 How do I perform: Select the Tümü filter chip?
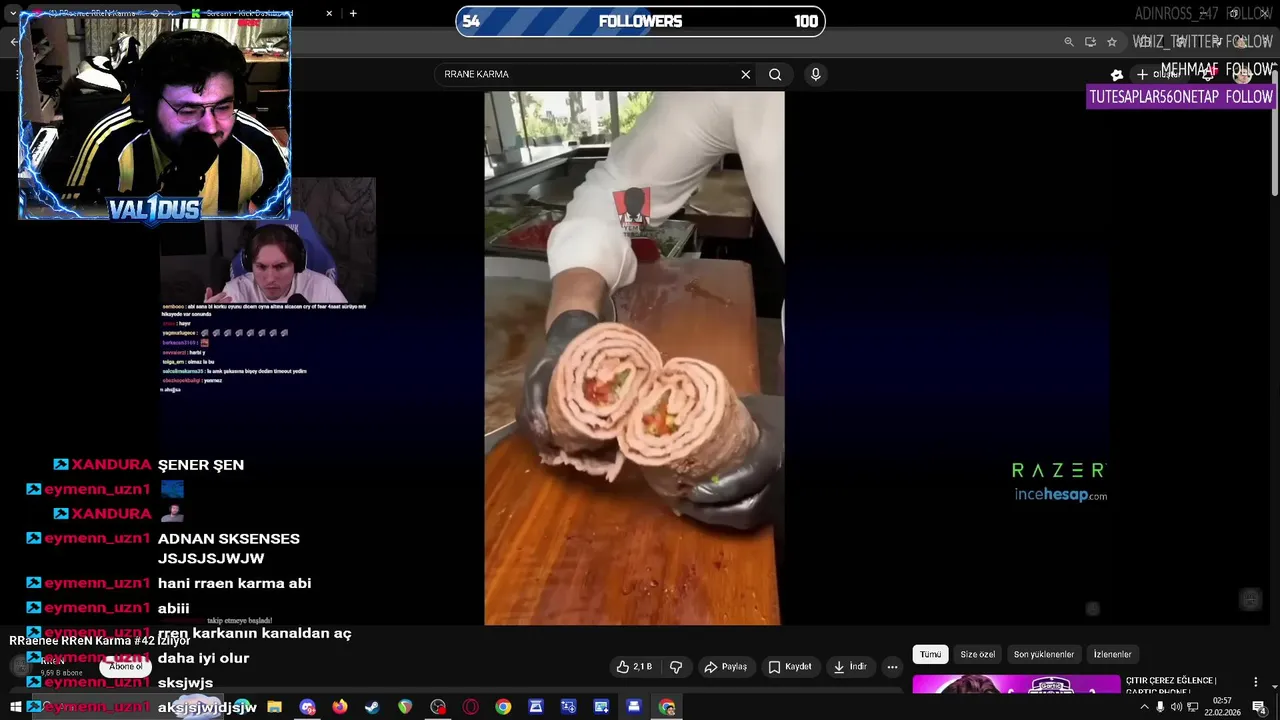pyautogui.click(x=930, y=654)
